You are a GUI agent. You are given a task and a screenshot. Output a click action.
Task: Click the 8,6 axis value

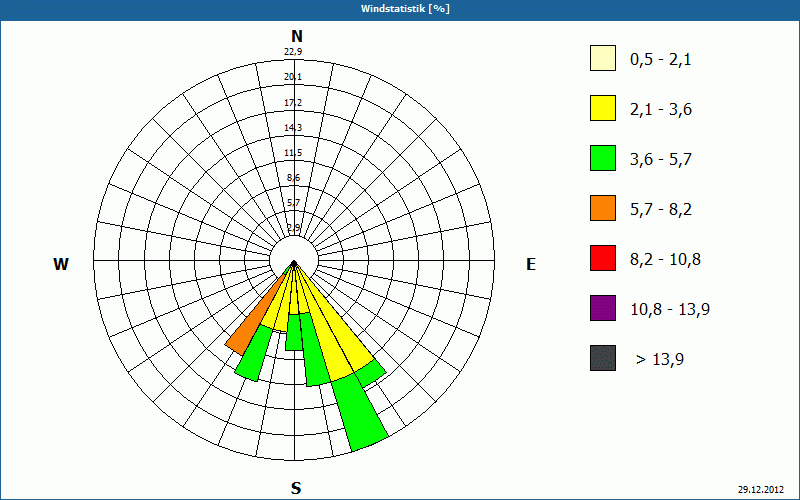[293, 178]
